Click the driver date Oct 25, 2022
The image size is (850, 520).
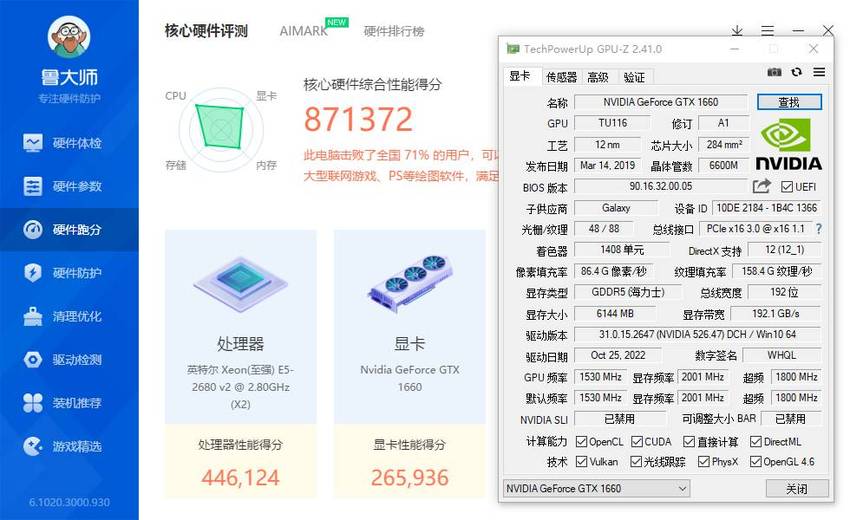pos(618,355)
